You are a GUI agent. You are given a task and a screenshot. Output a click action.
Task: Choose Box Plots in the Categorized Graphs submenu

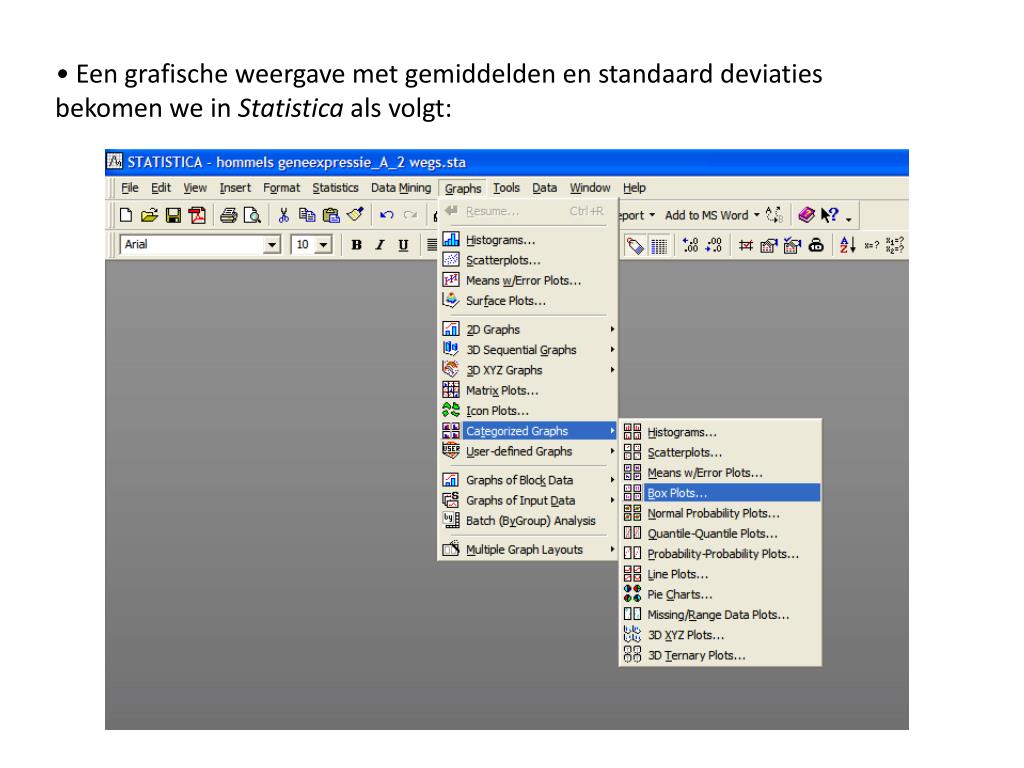pyautogui.click(x=720, y=492)
